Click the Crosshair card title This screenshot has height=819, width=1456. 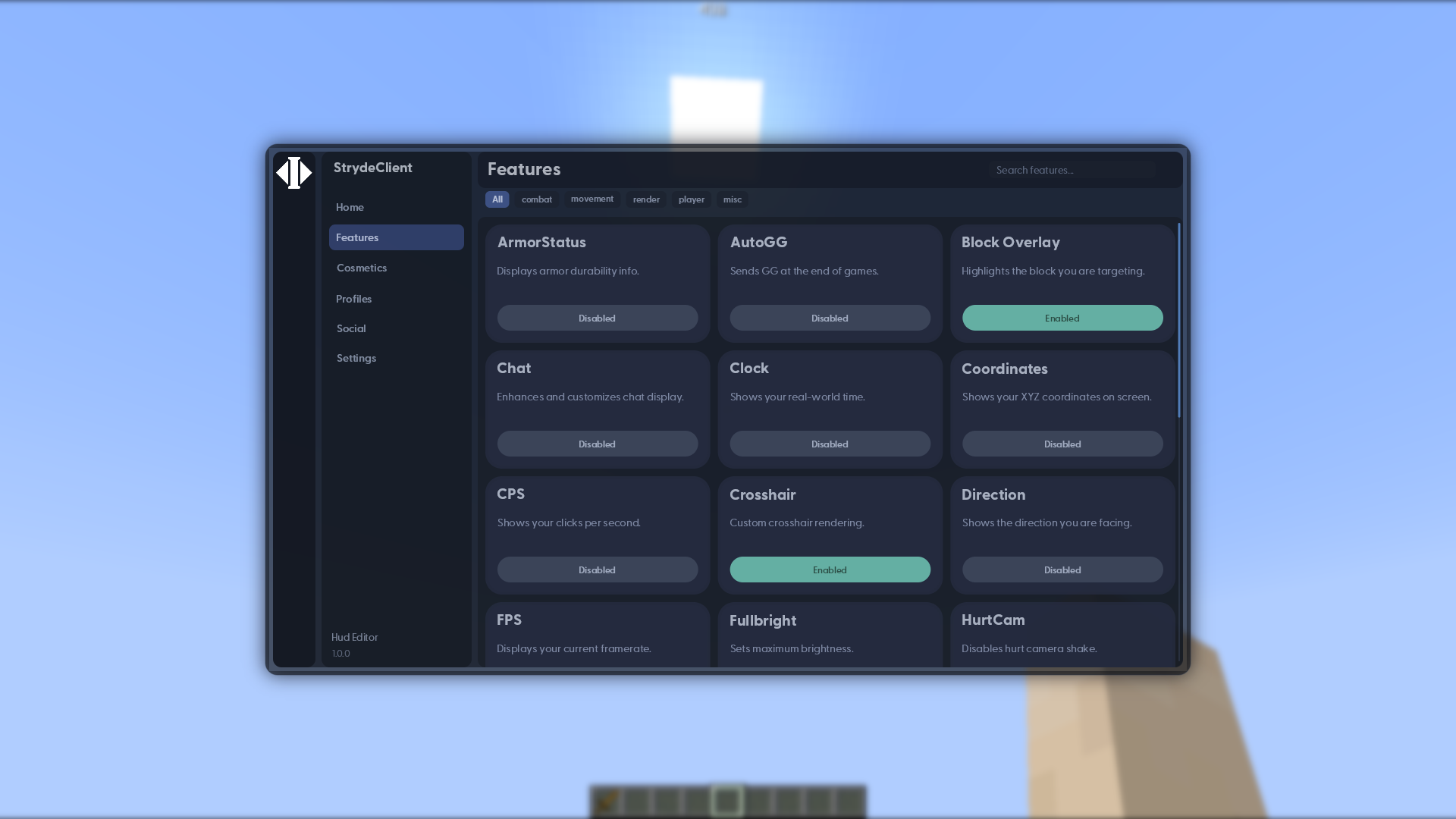763,495
